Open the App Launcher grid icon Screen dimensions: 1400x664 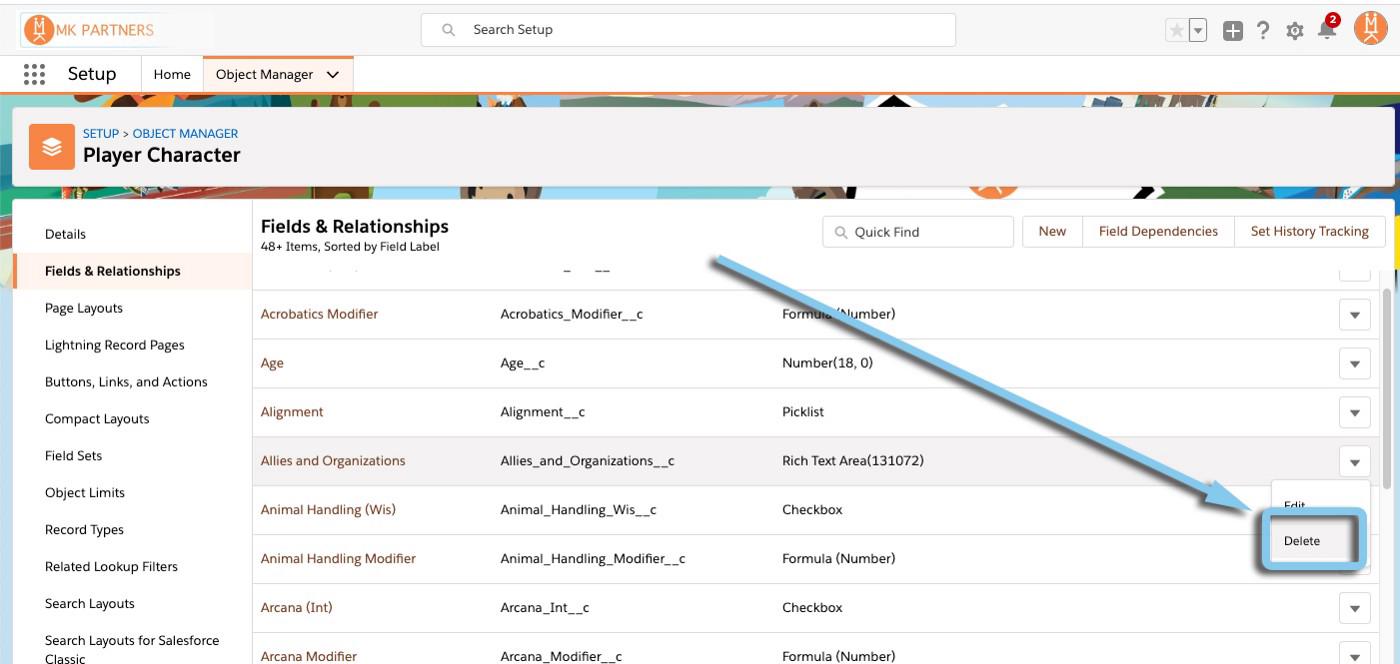[x=34, y=74]
